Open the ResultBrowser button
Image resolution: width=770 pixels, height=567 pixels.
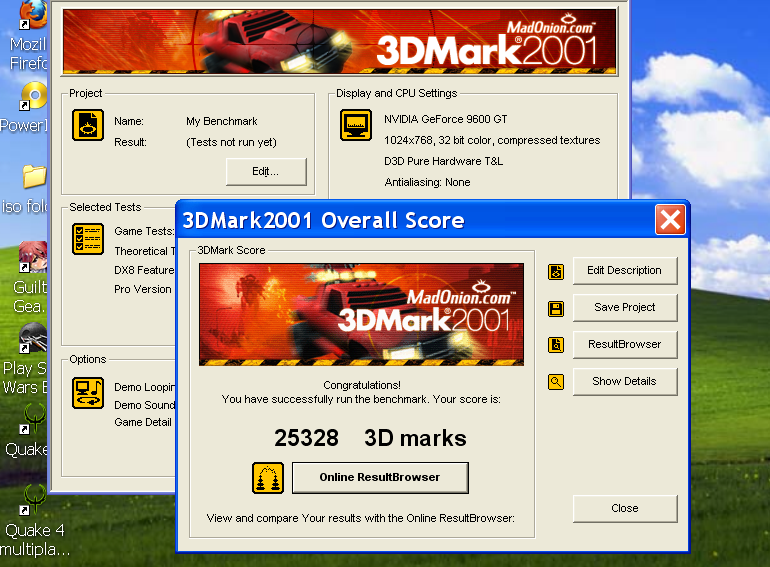pyautogui.click(x=625, y=345)
